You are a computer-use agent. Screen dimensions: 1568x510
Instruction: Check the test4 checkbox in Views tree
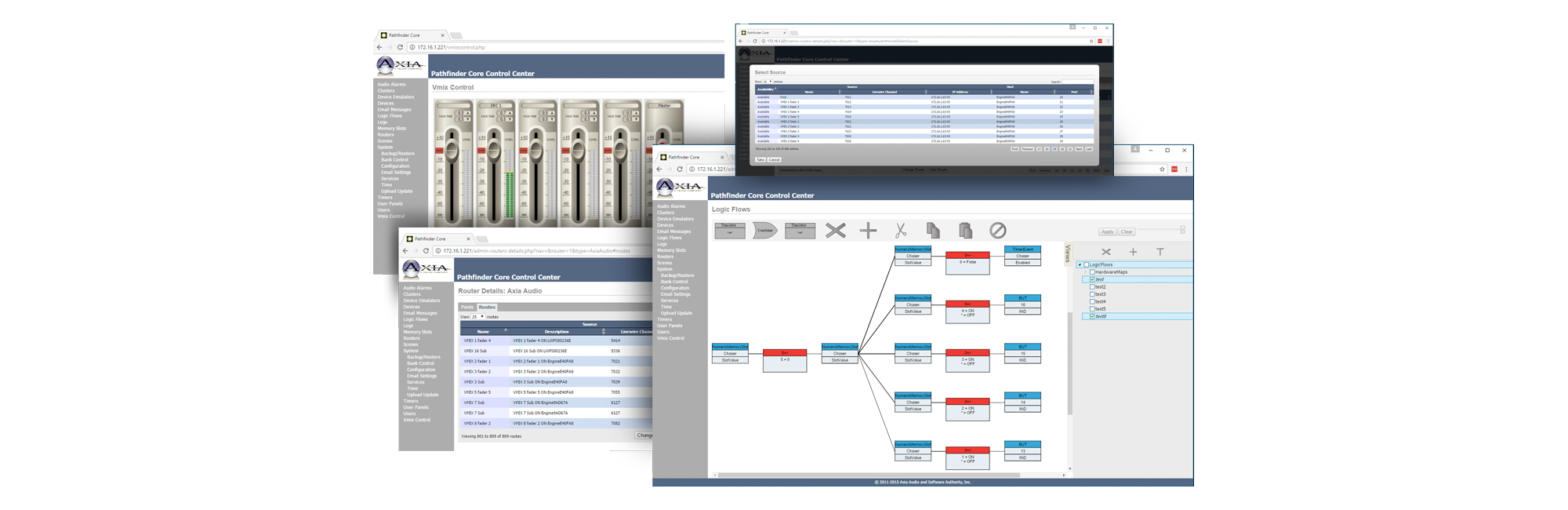(1092, 301)
